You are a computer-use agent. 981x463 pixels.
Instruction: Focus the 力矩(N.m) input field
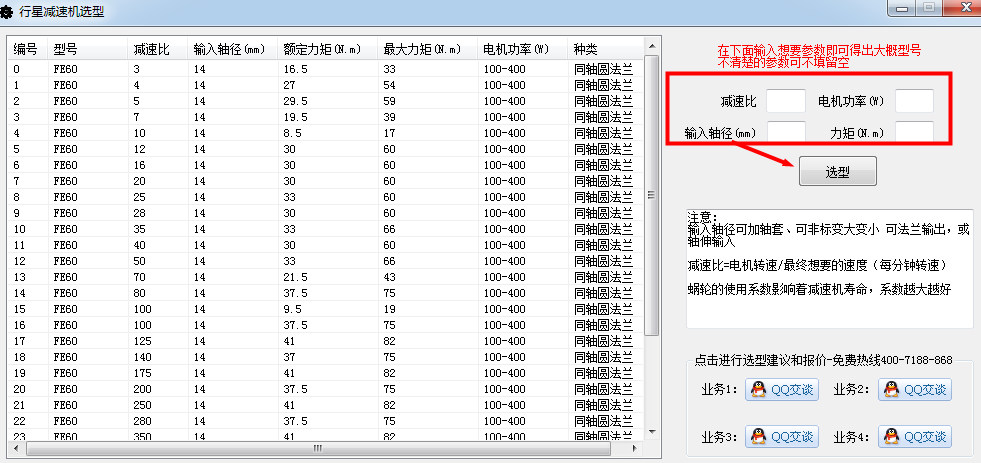[914, 132]
